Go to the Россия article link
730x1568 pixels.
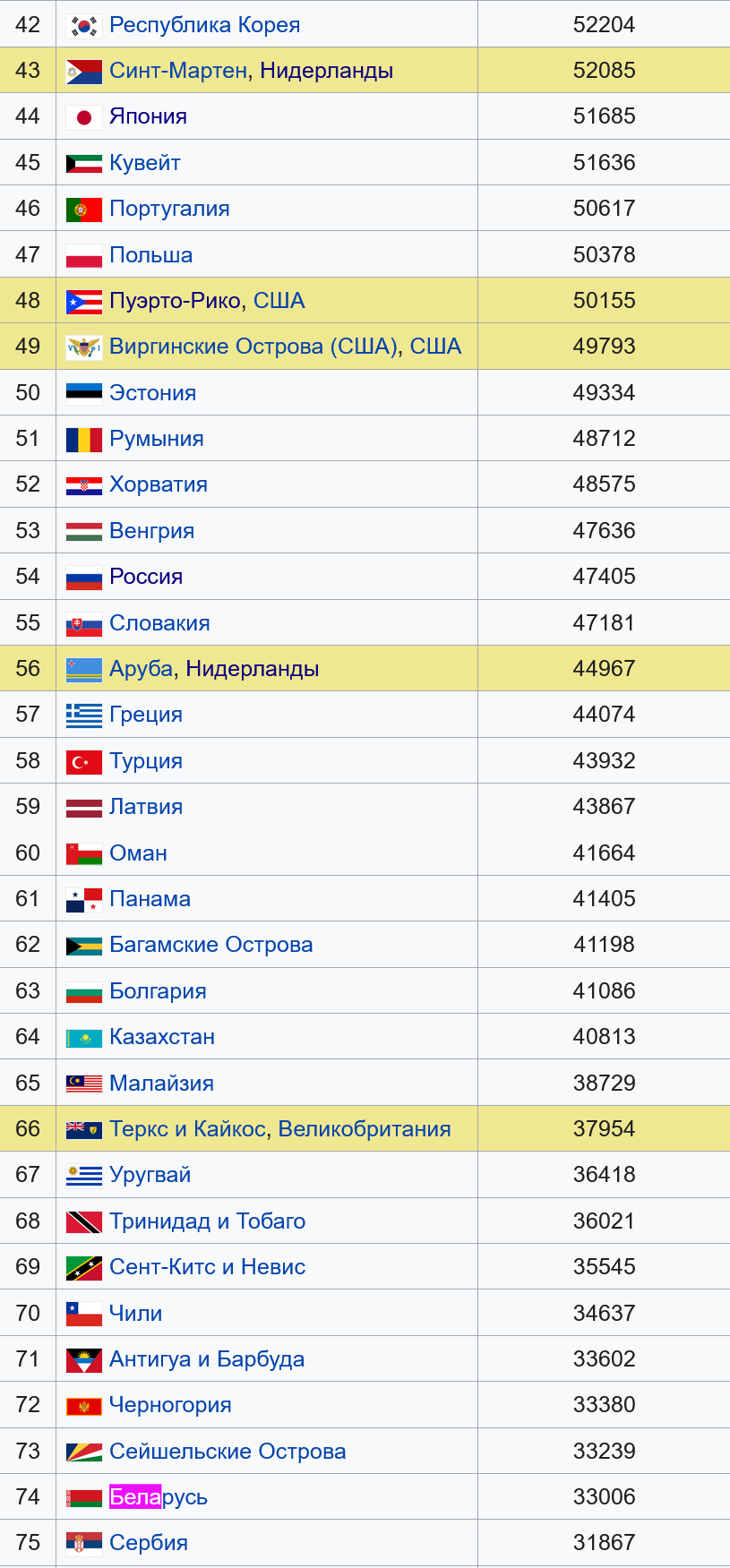146,577
